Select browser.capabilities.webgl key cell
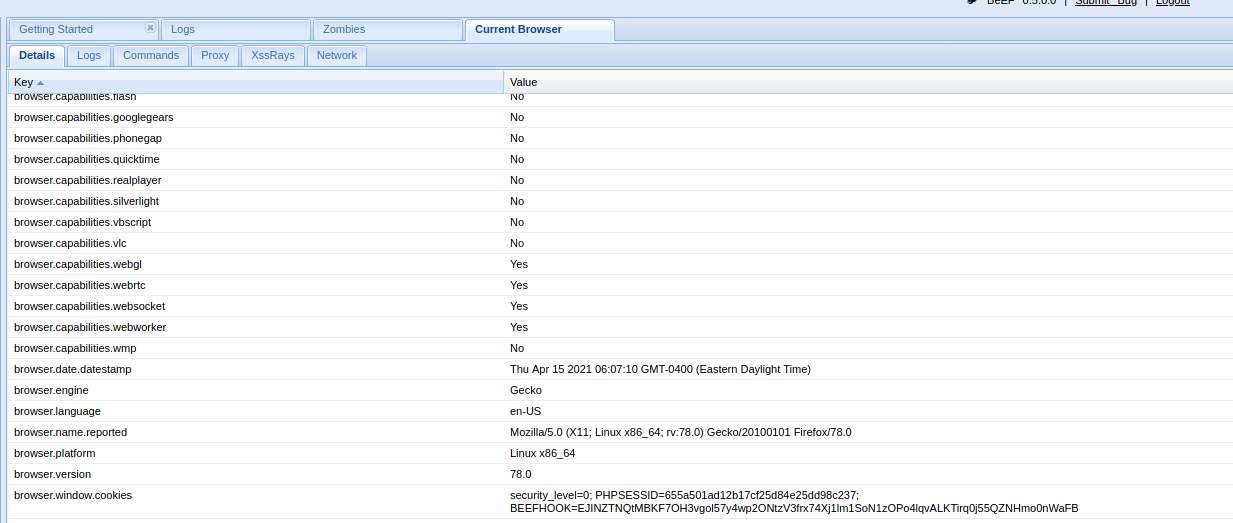This screenshot has width=1233, height=523. point(78,264)
